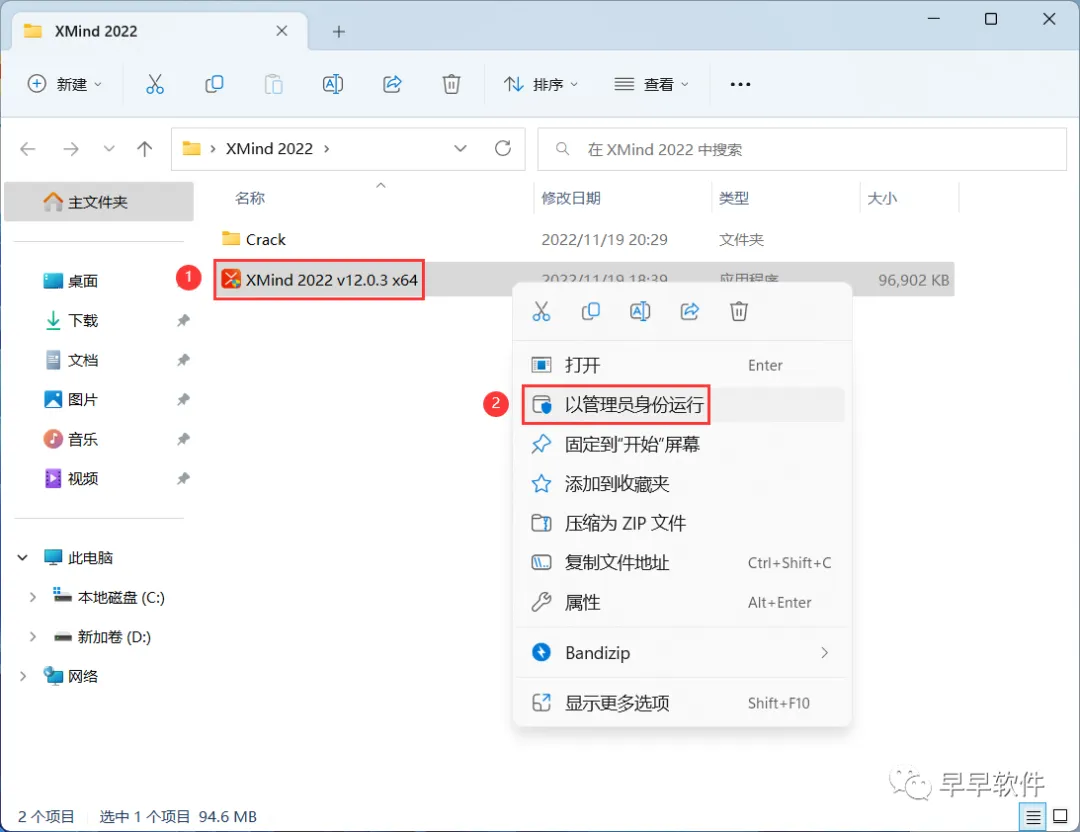The width and height of the screenshot is (1080, 832).
Task: Open the three-dots more options menu
Action: tap(740, 84)
